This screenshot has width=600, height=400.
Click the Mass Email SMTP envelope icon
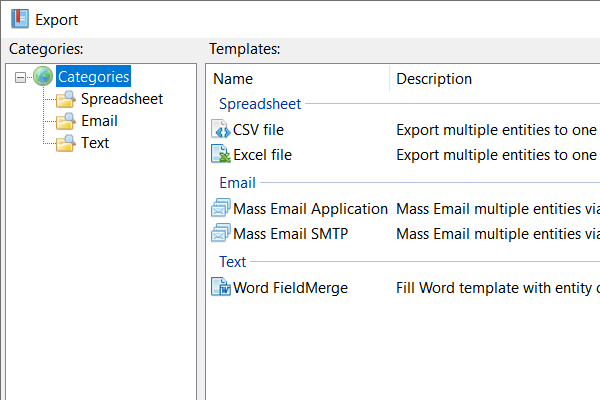coord(221,234)
